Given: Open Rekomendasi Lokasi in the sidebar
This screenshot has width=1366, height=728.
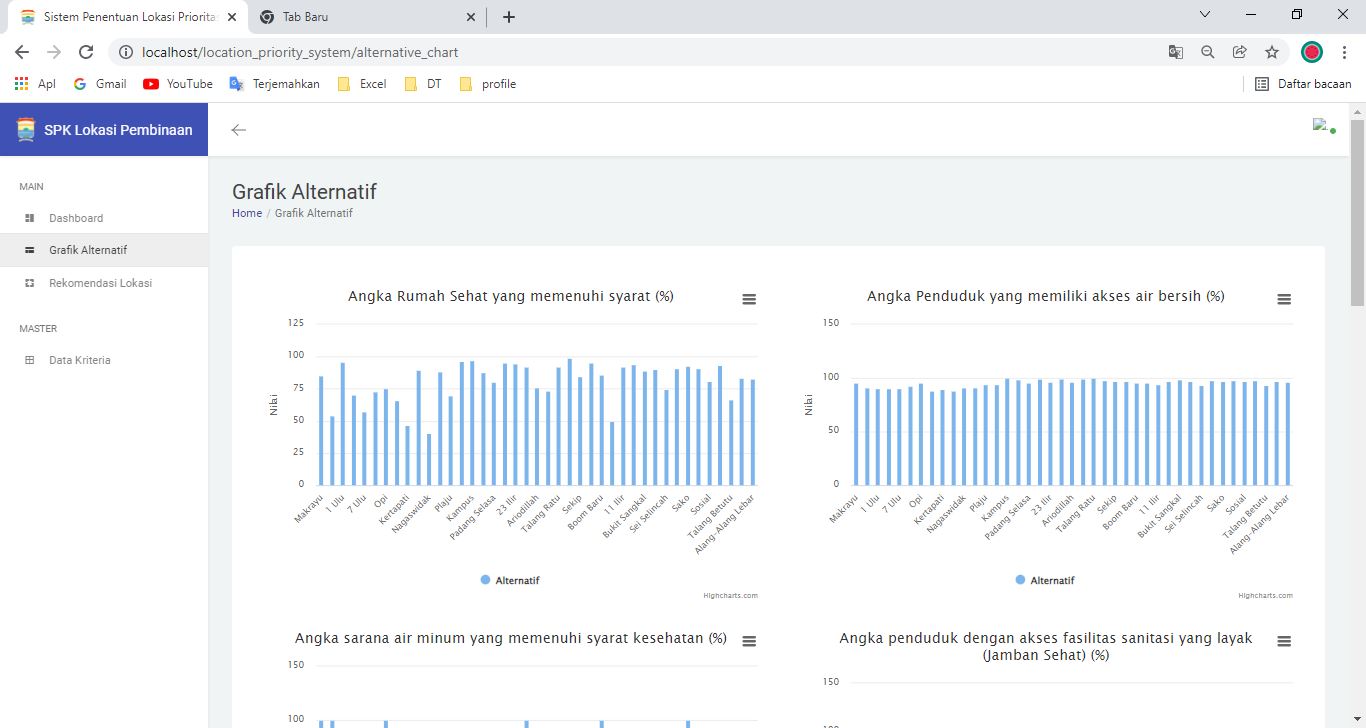Looking at the screenshot, I should (104, 283).
